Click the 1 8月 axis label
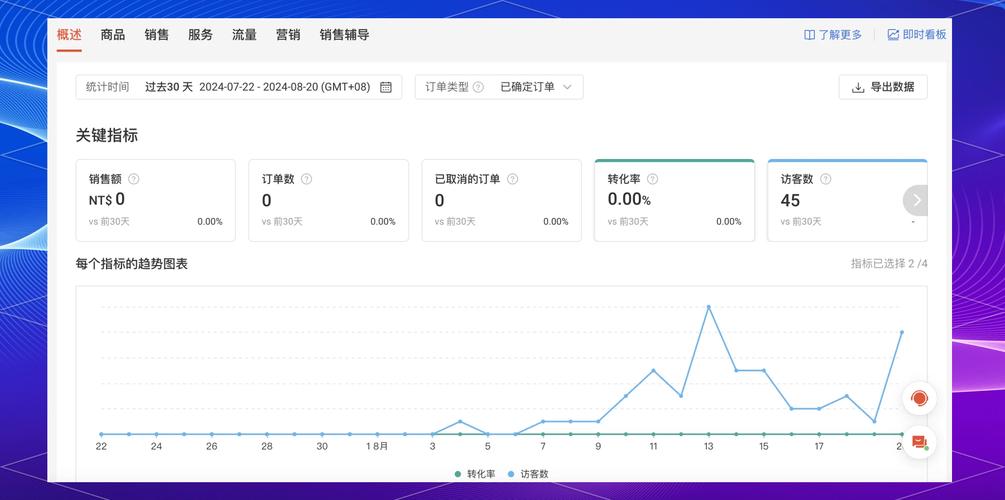The height and width of the screenshot is (500, 1005). [x=377, y=446]
